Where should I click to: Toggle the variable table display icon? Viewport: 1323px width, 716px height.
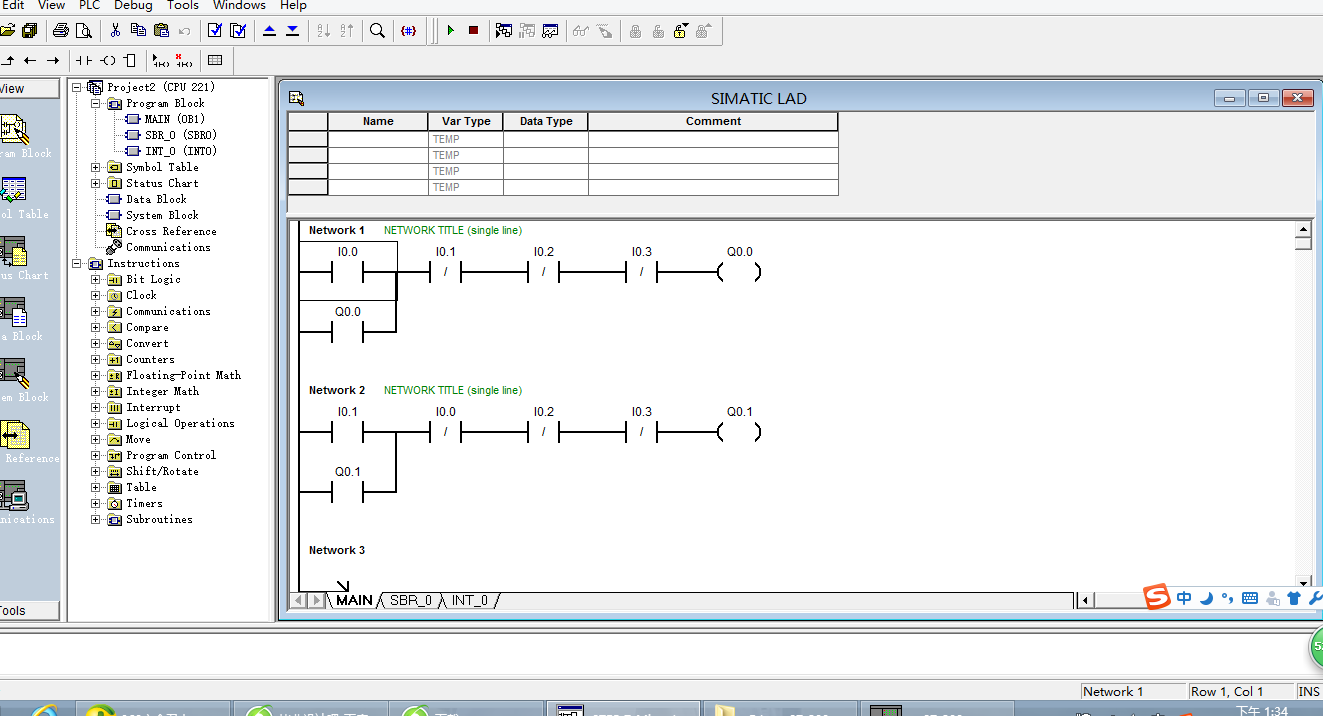(x=215, y=60)
